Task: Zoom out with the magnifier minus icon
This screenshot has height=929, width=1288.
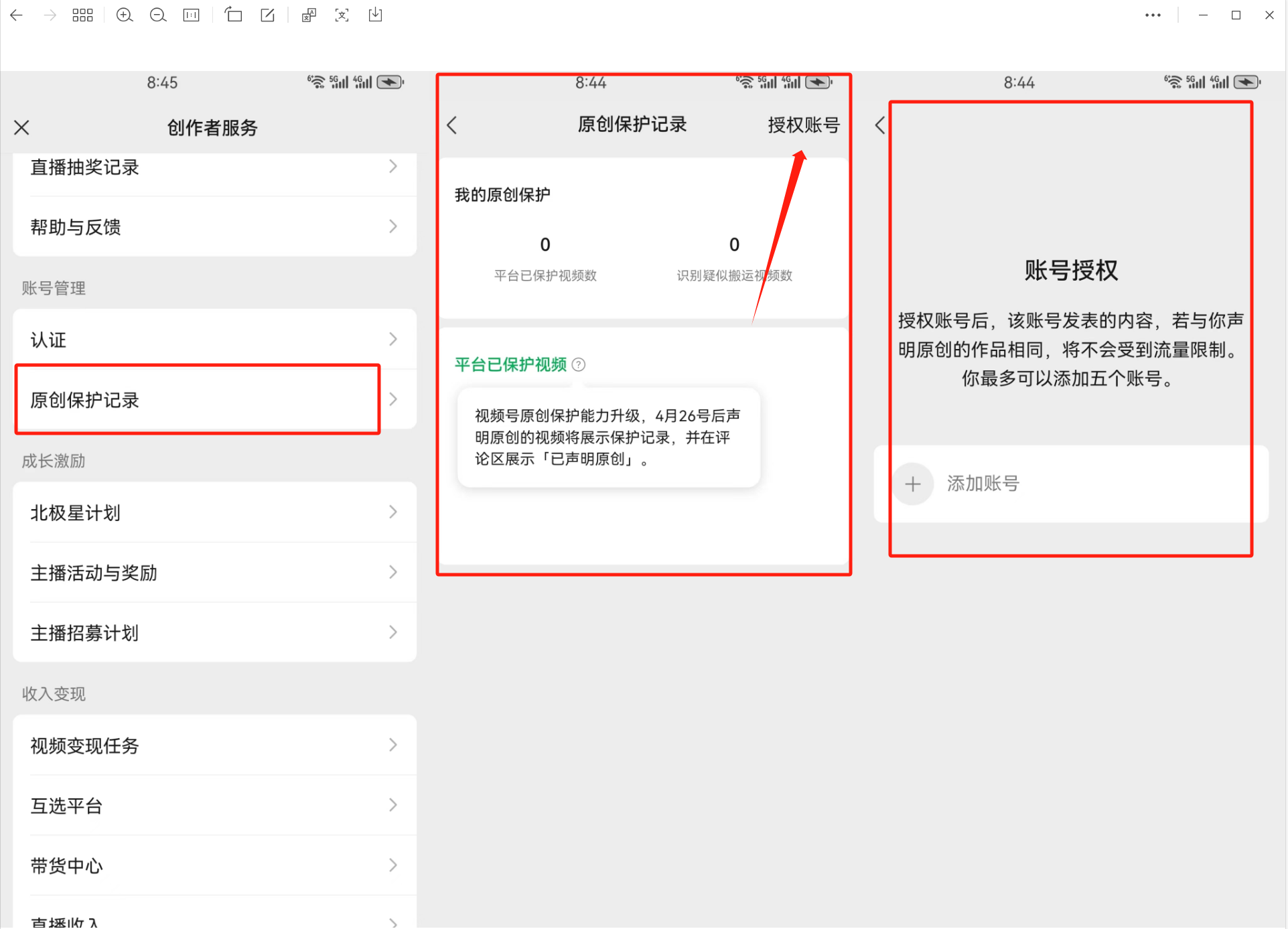Action: 158,15
